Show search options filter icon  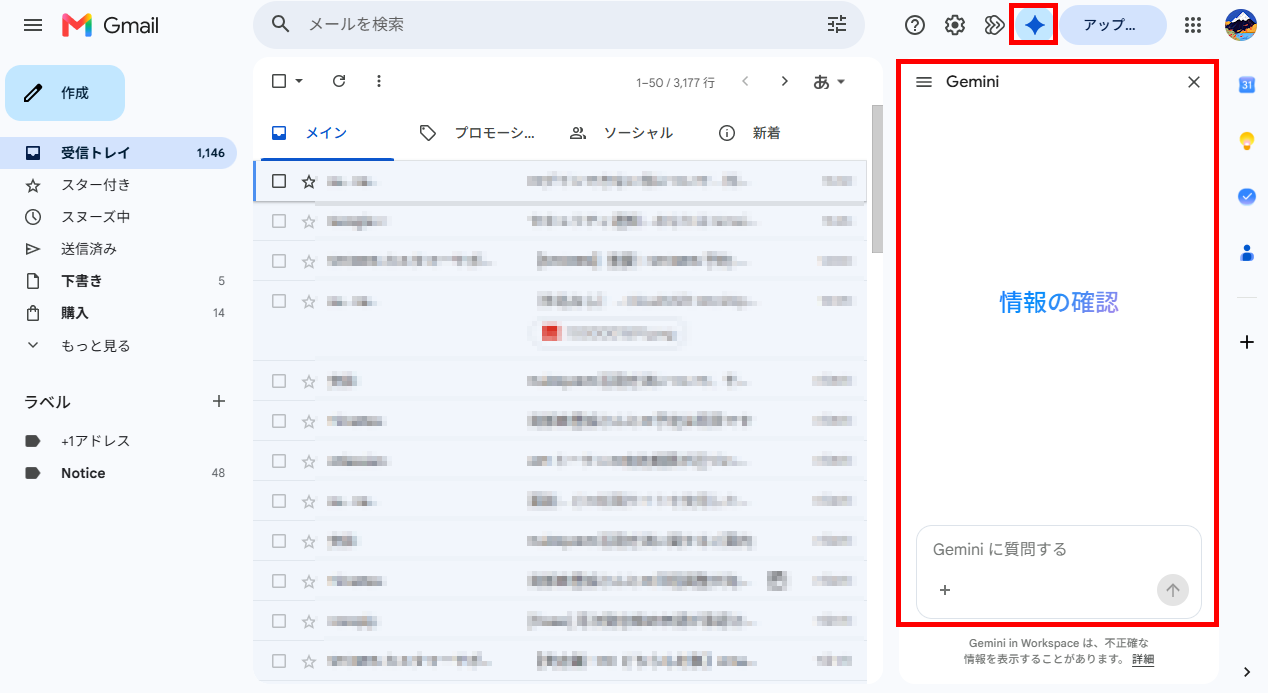(x=837, y=24)
